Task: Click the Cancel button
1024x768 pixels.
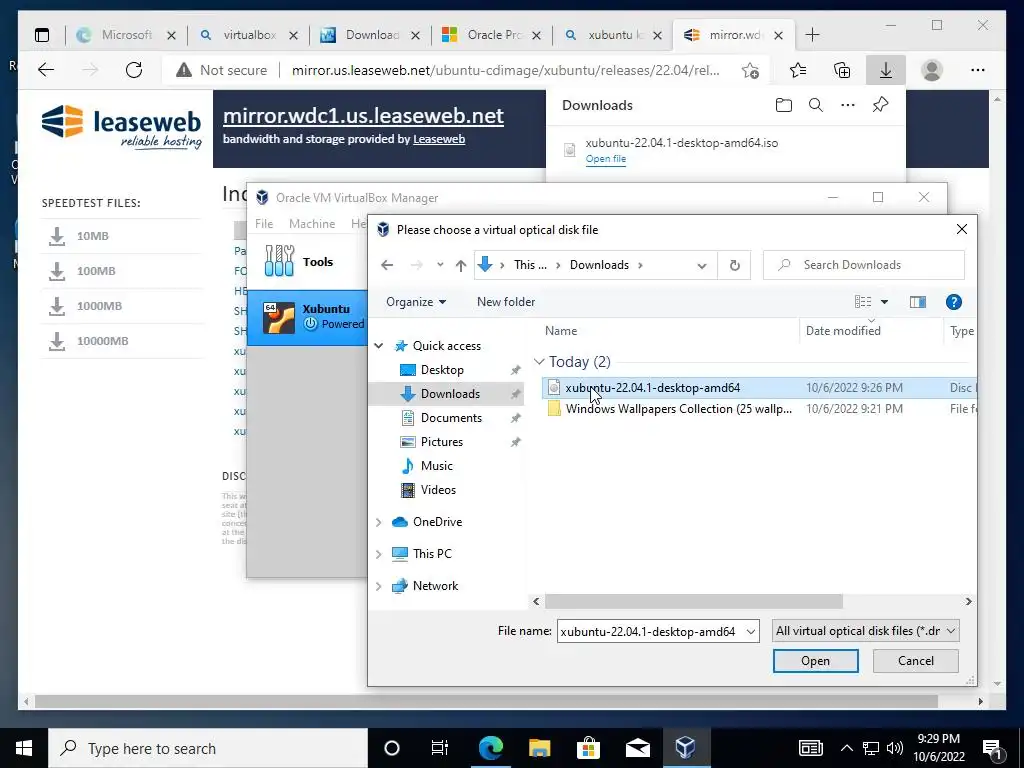Action: pos(916,661)
